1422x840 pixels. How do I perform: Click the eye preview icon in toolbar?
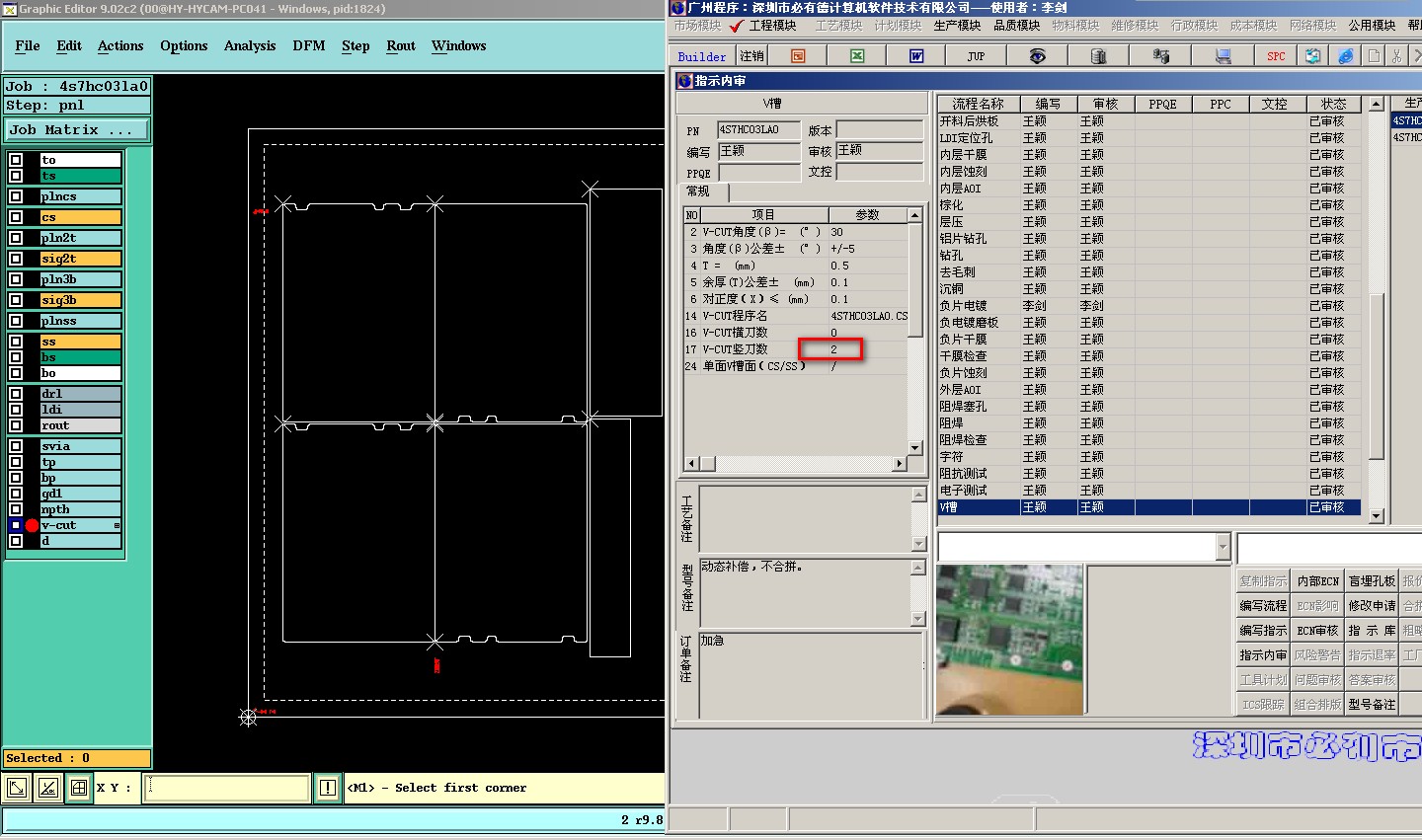point(1037,56)
